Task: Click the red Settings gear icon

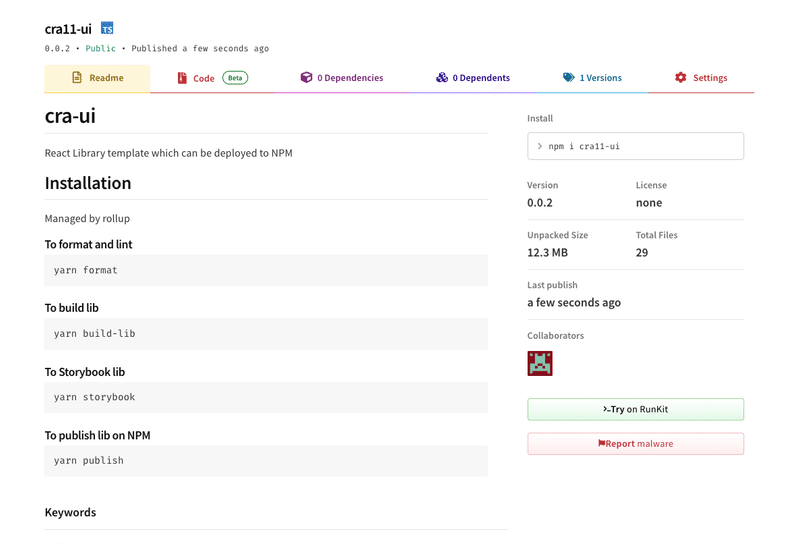Action: pyautogui.click(x=681, y=78)
